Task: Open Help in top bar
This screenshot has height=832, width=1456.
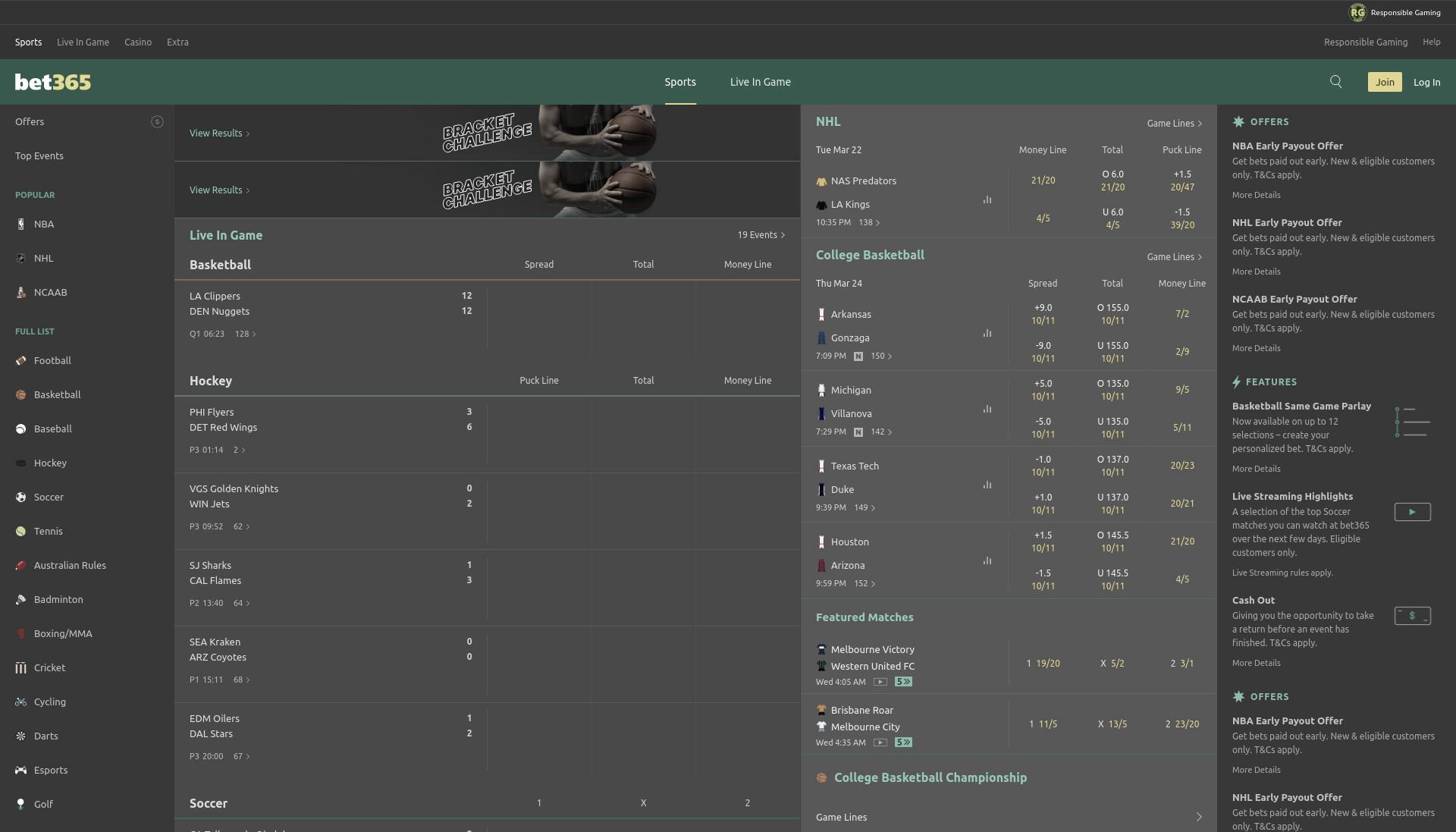Action: 1432,42
